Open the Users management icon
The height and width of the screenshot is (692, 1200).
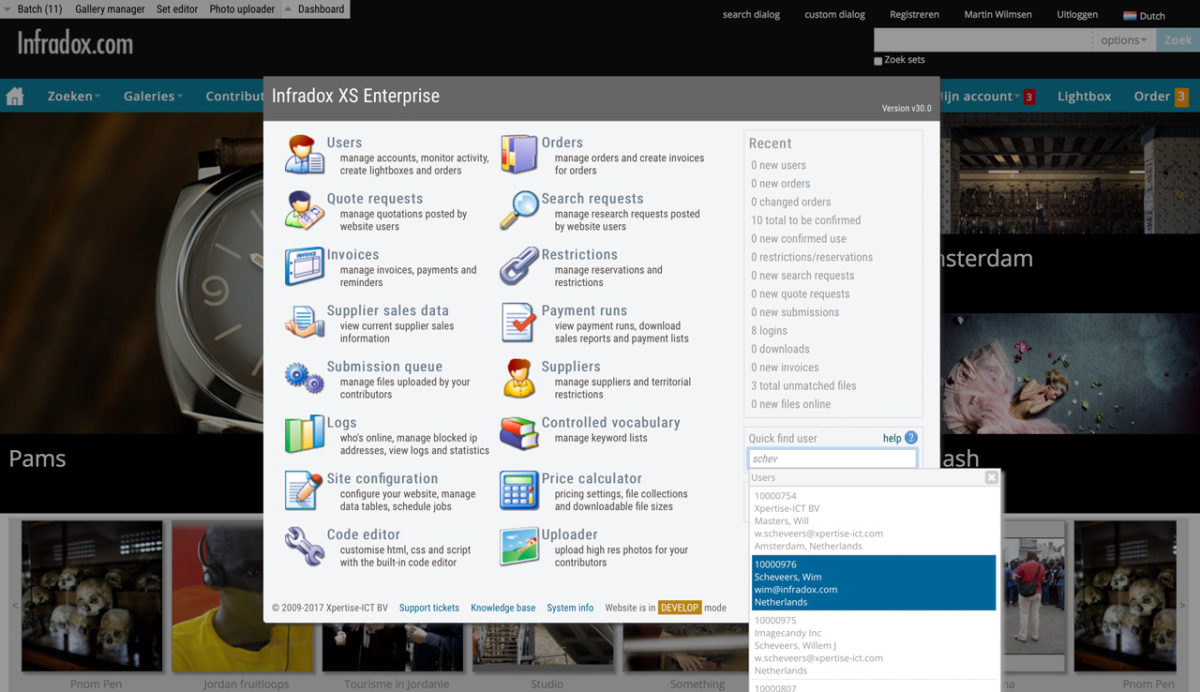tap(304, 155)
